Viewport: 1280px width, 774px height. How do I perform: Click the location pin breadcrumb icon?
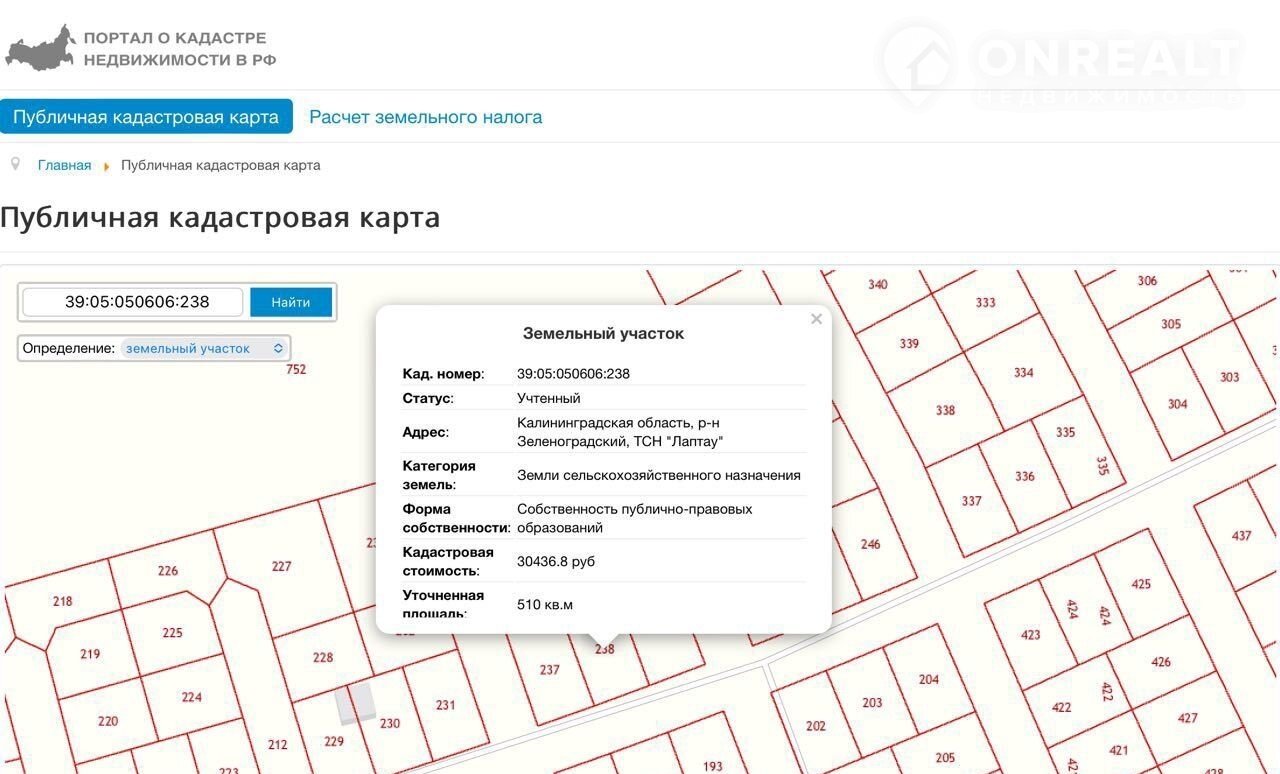pos(14,164)
